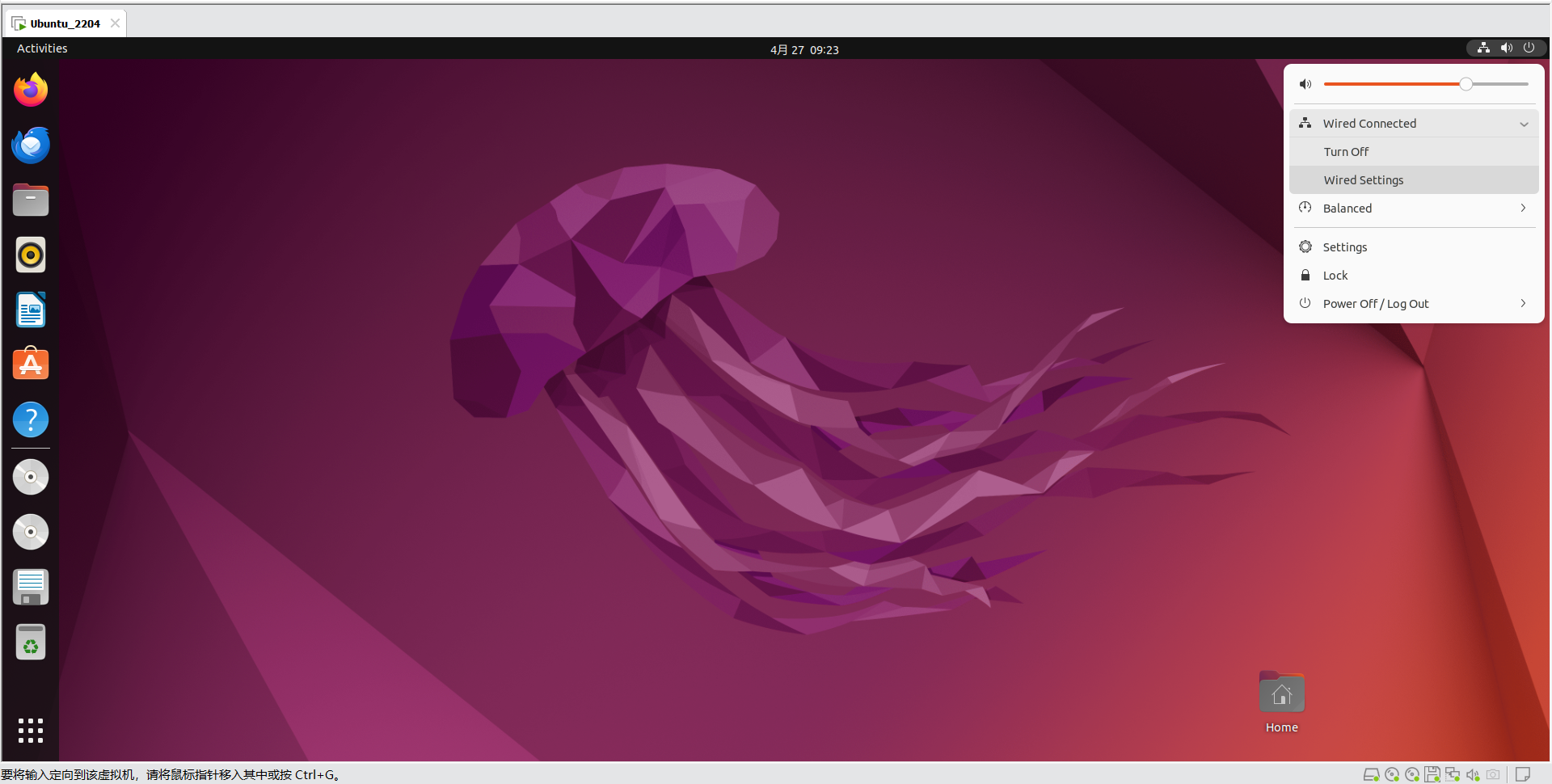
Task: Open Rhythmbox music player in dock
Action: [31, 255]
